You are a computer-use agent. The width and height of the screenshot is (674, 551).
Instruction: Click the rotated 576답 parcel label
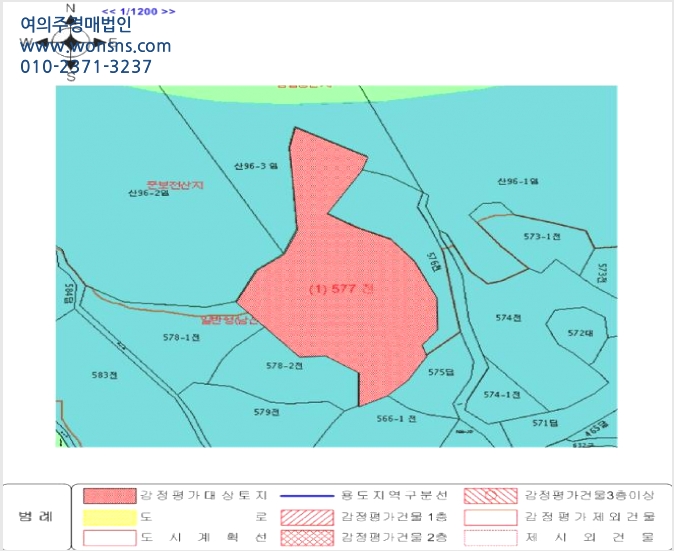coord(434,262)
